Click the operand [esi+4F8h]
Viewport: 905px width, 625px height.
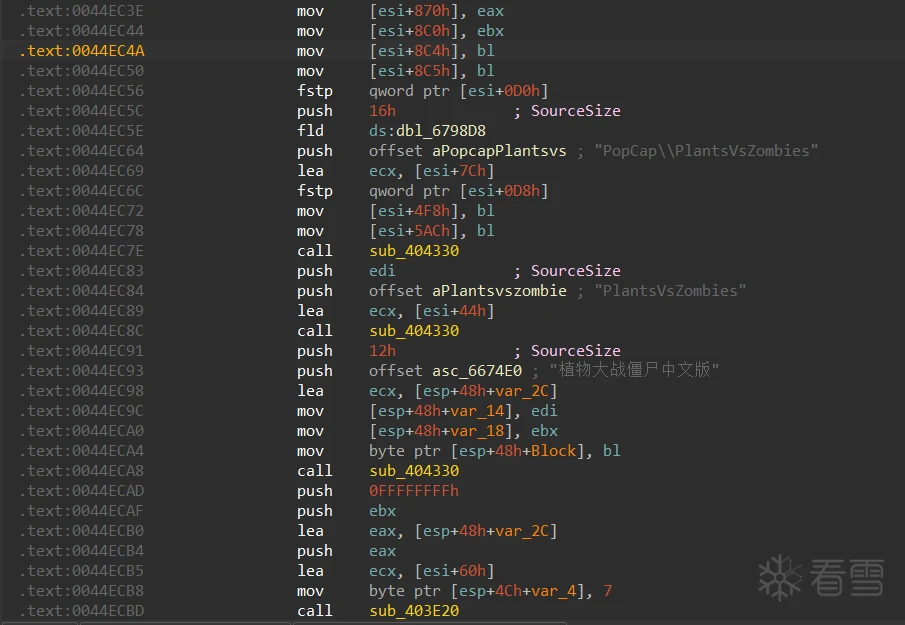click(x=414, y=211)
